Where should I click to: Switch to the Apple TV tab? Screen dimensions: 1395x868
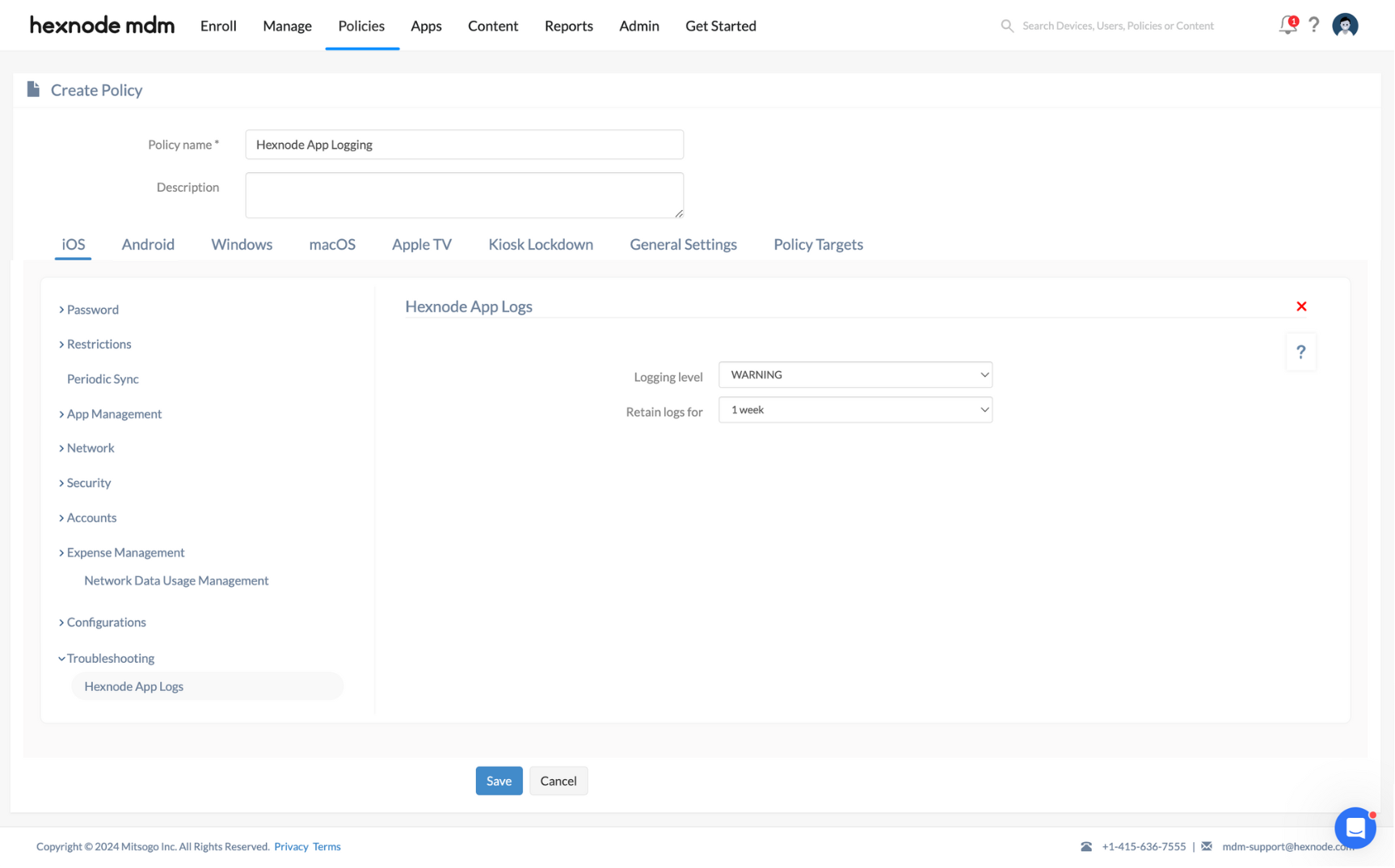click(x=422, y=245)
